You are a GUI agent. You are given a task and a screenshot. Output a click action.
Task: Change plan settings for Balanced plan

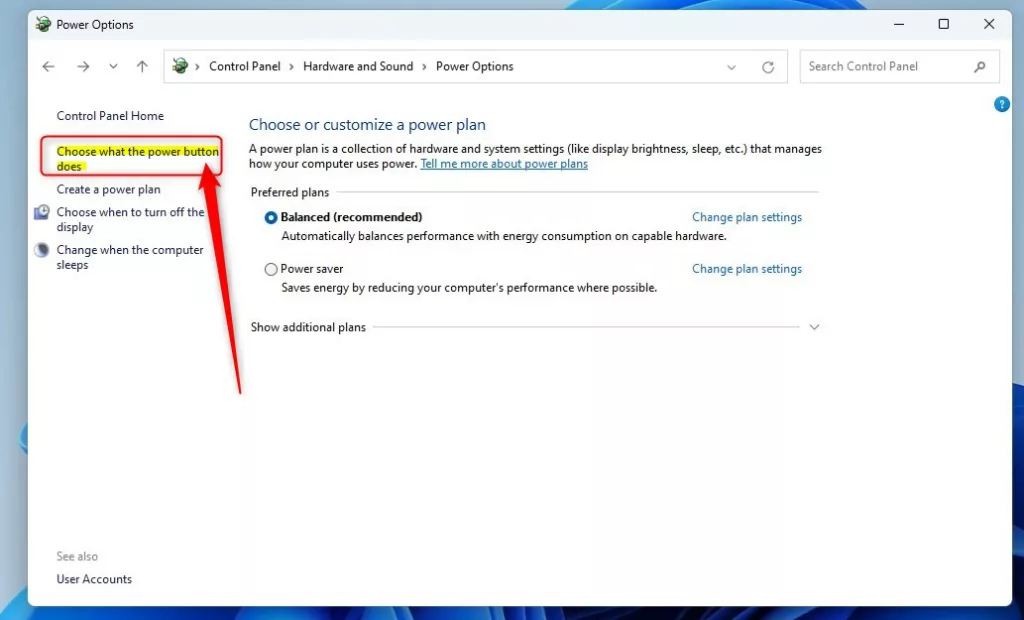click(x=746, y=217)
